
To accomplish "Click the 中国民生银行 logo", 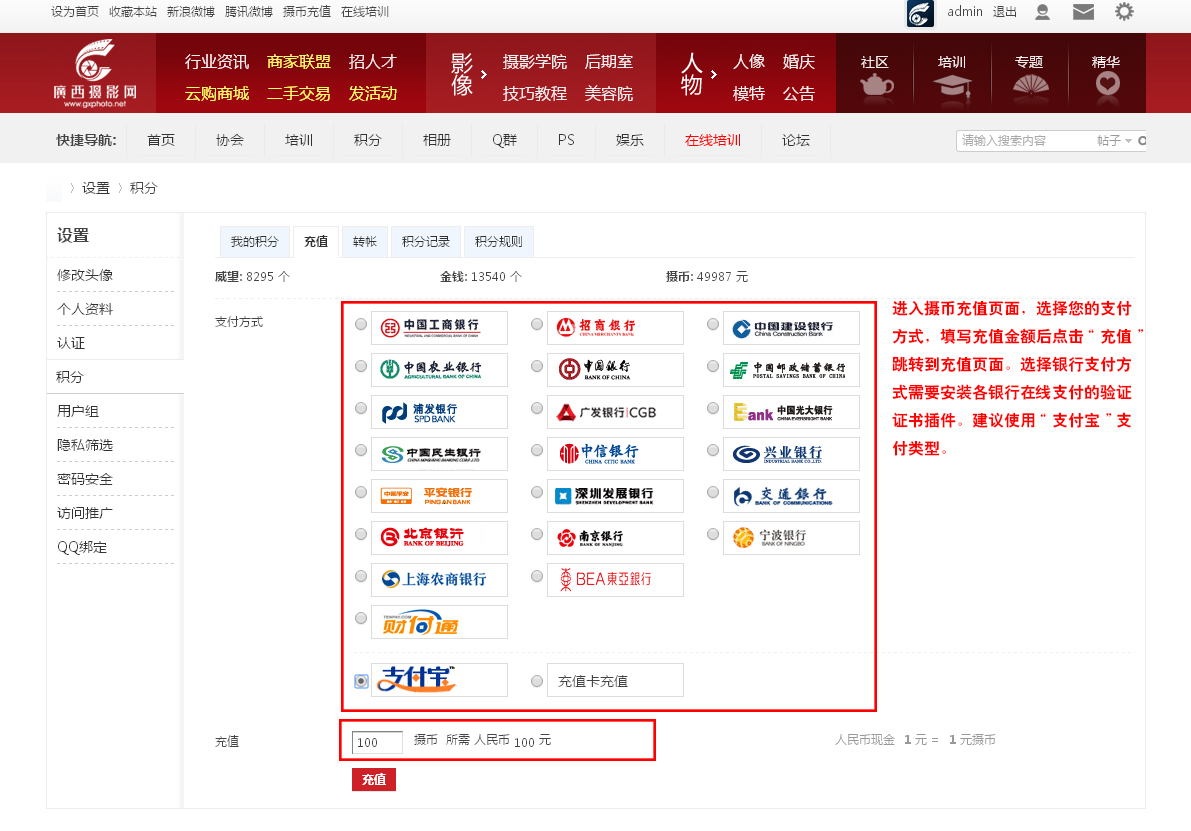I will (439, 453).
